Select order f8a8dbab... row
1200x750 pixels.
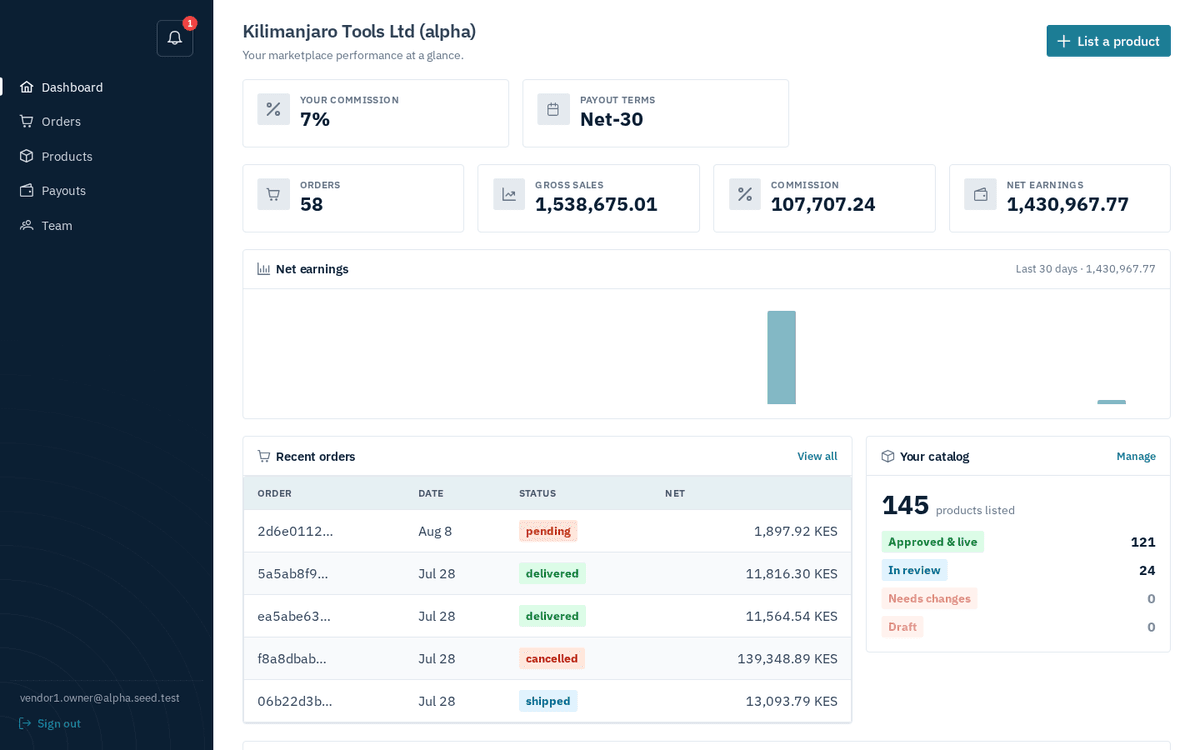pyautogui.click(x=547, y=658)
